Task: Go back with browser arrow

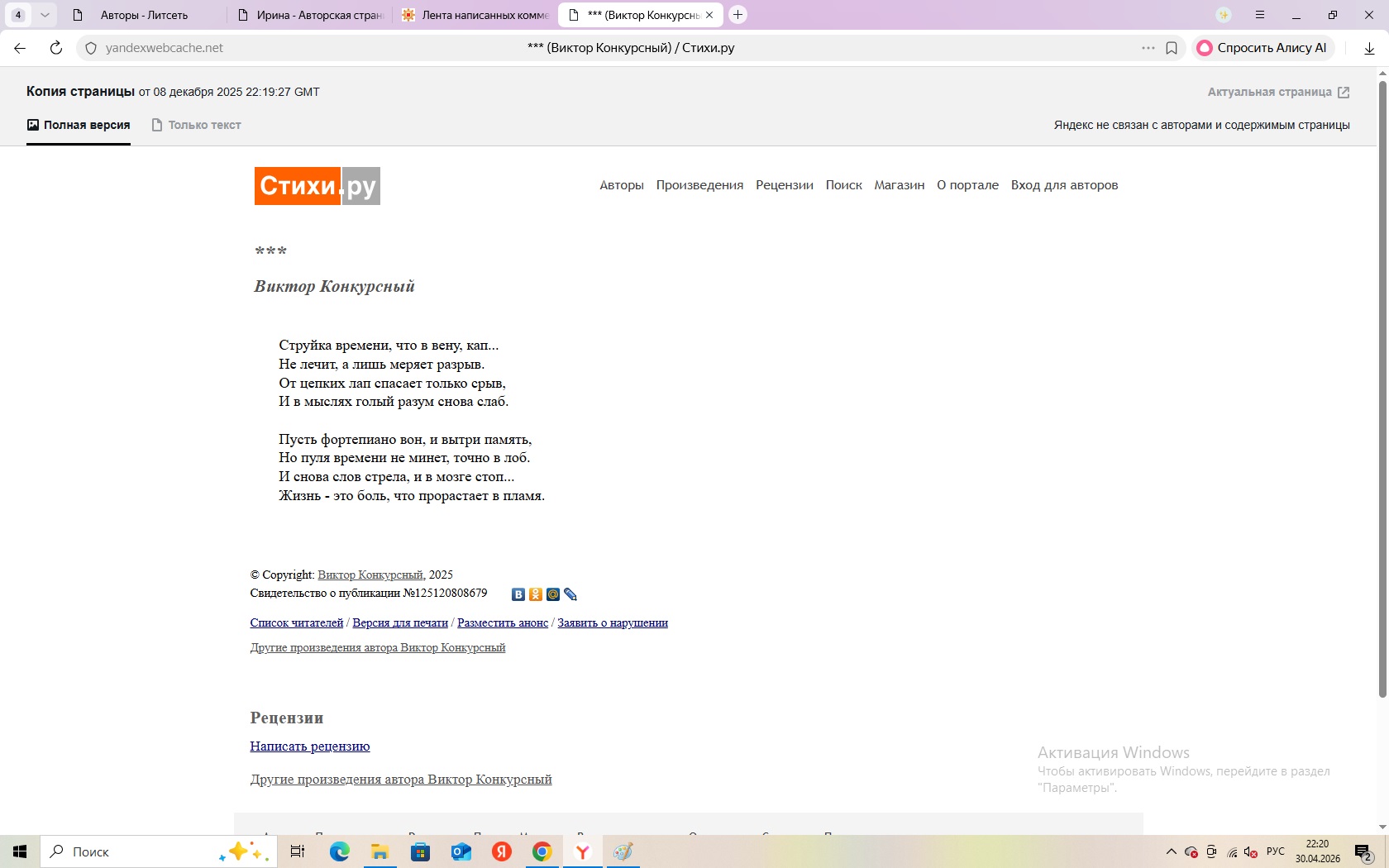Action: pyautogui.click(x=20, y=48)
